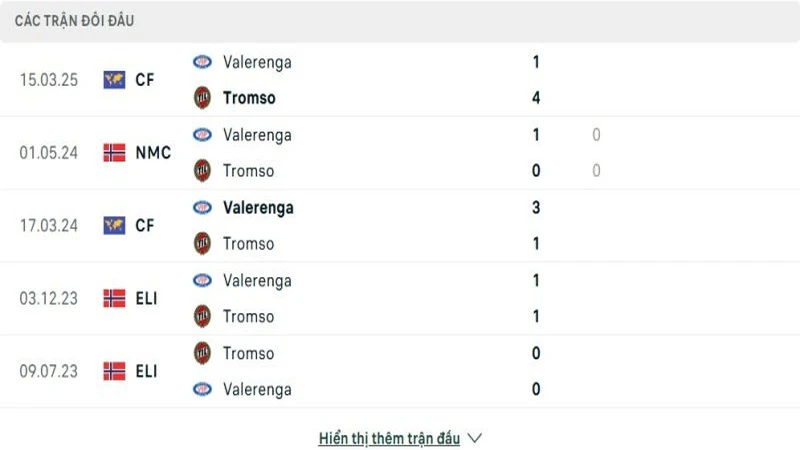Open match dated 09.07.23
The width and height of the screenshot is (800, 450).
coord(48,371)
